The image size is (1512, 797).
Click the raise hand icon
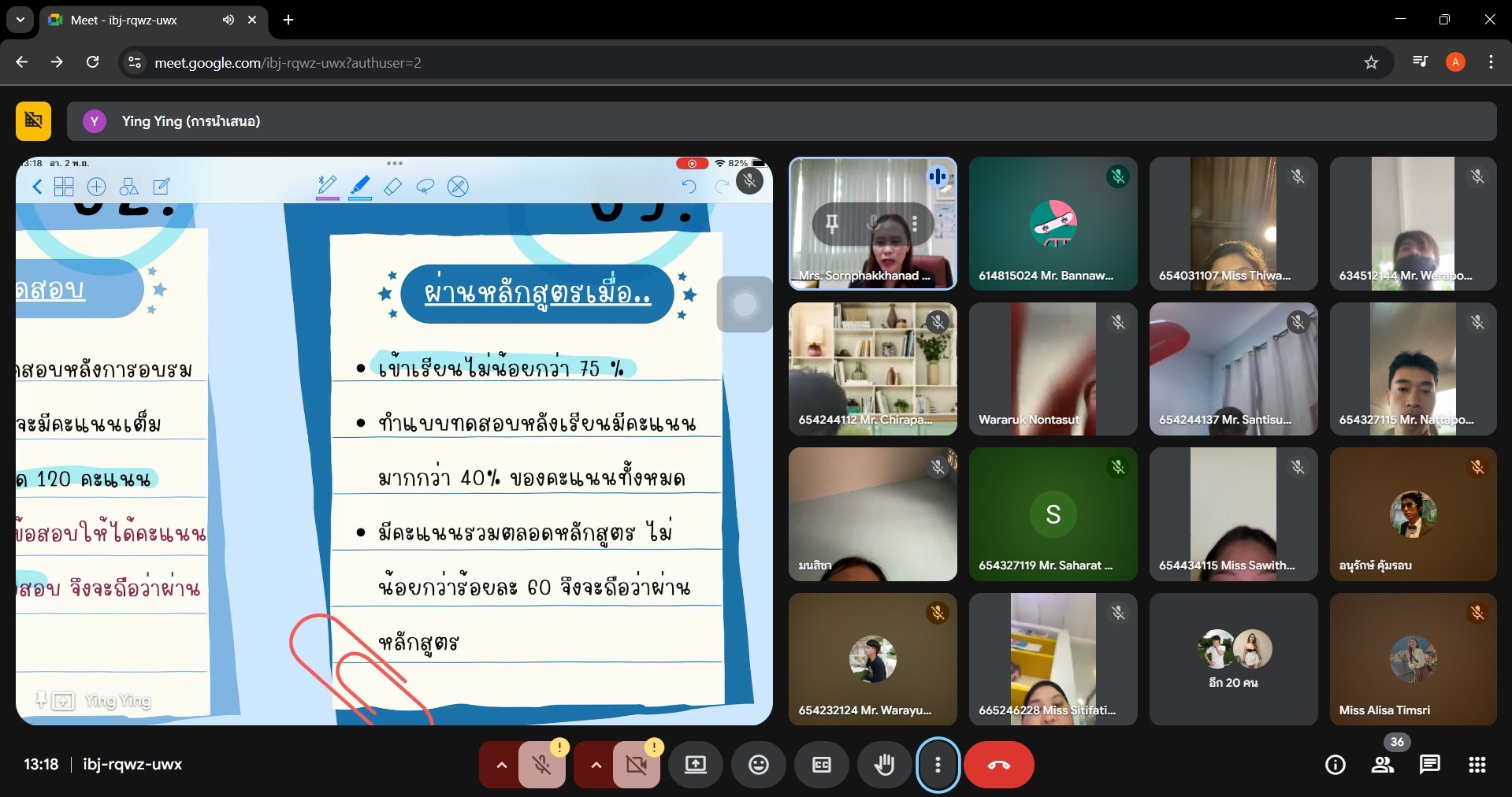[x=884, y=764]
